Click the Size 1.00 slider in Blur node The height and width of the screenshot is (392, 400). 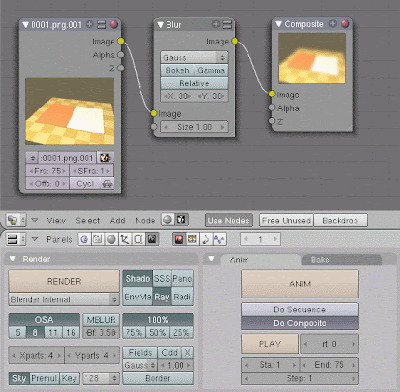click(194, 127)
